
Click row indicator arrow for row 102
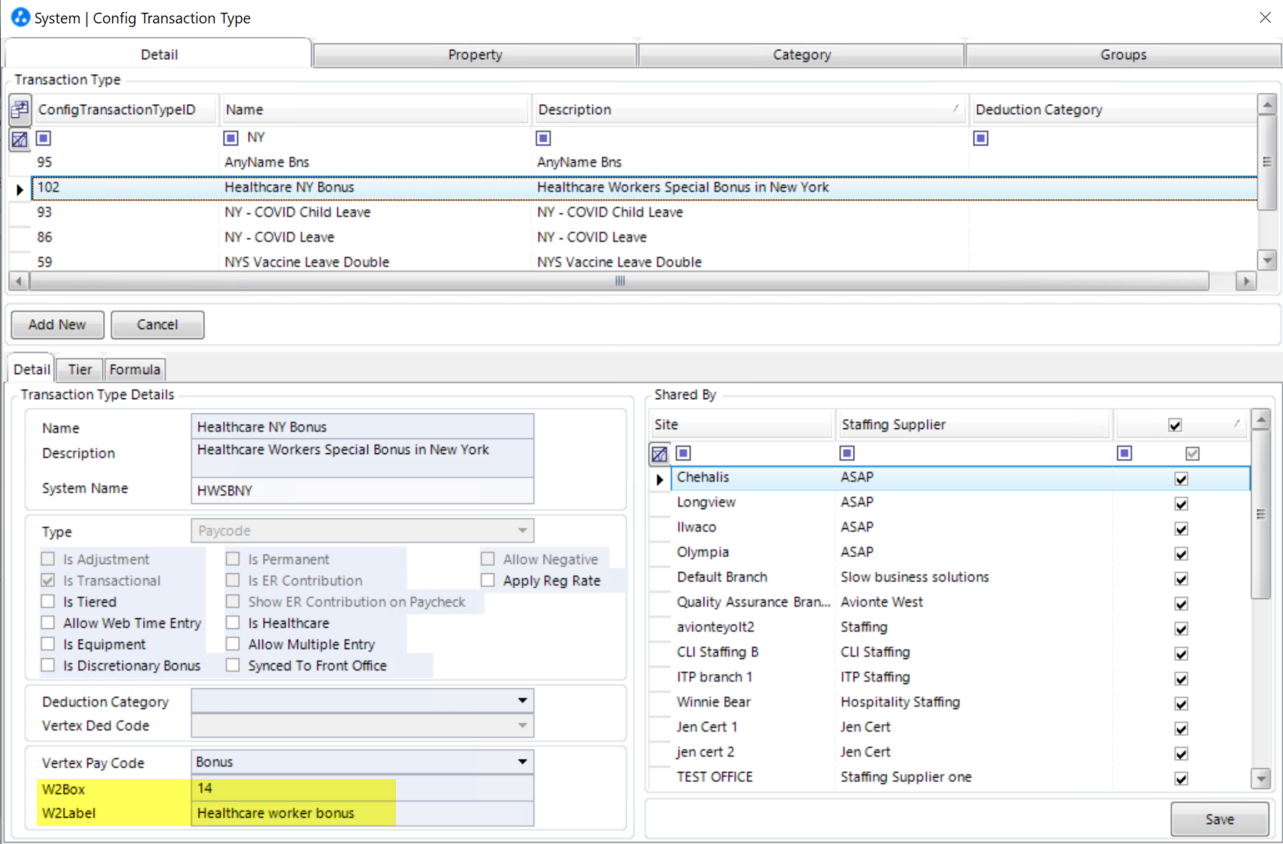tap(19, 188)
